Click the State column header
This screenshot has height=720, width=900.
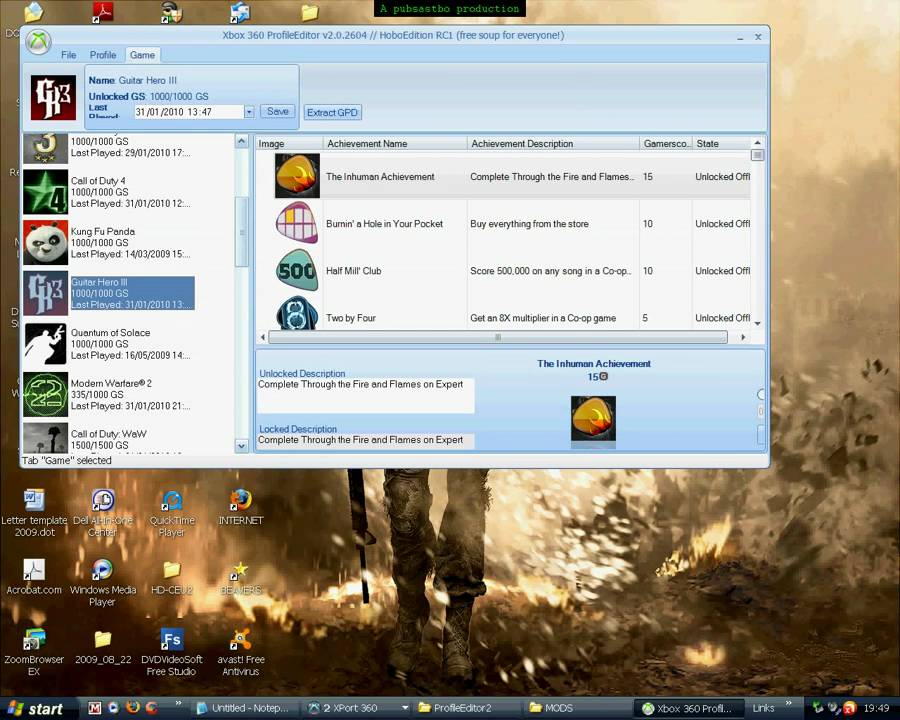coord(721,144)
